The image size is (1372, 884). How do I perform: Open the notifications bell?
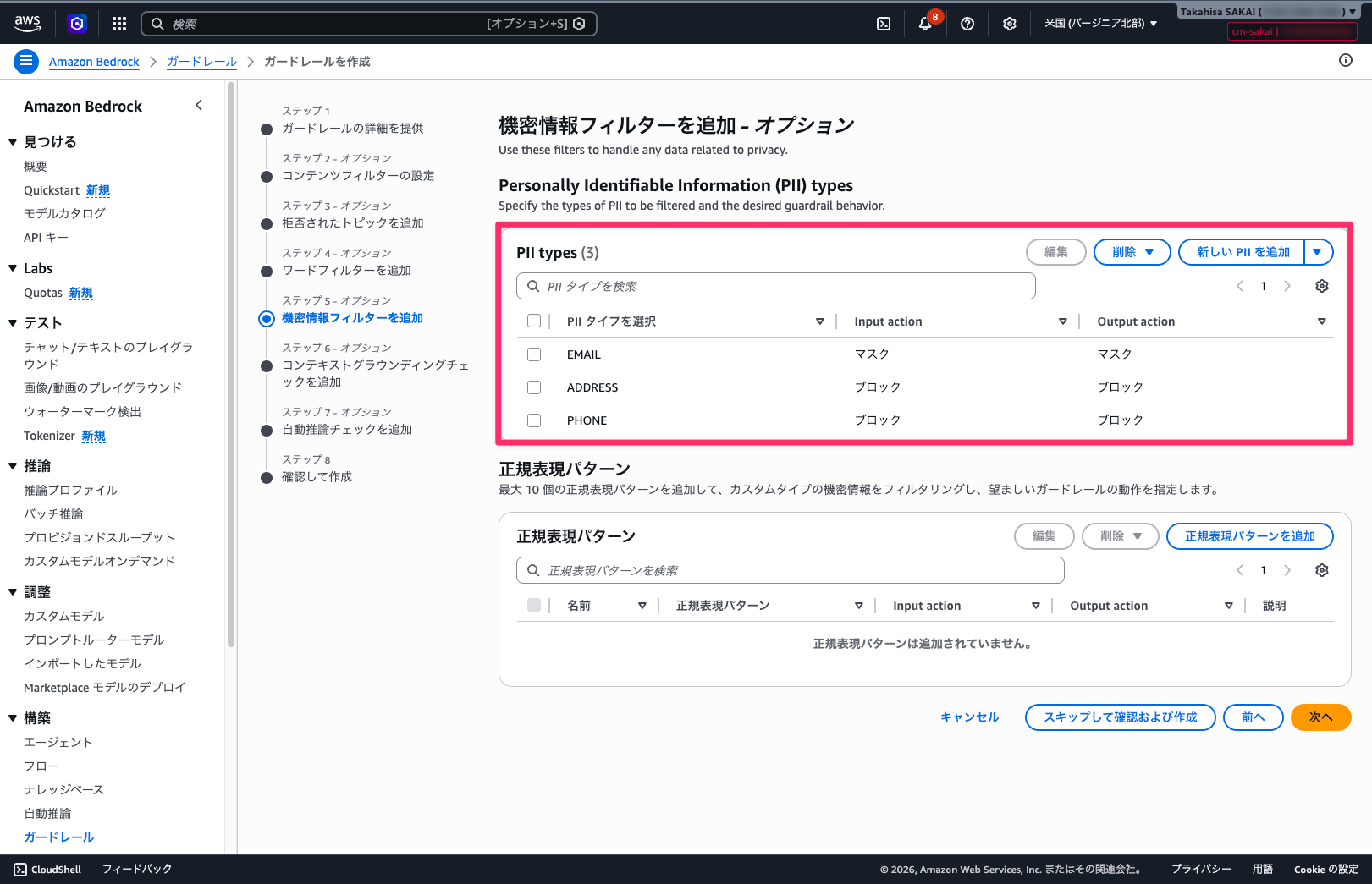pyautogui.click(x=925, y=24)
